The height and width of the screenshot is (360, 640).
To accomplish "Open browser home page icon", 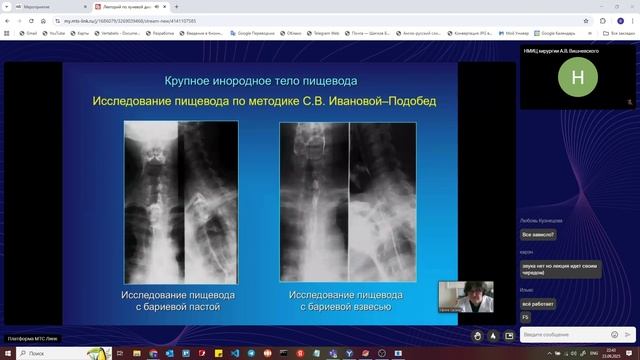I will click(x=43, y=21).
